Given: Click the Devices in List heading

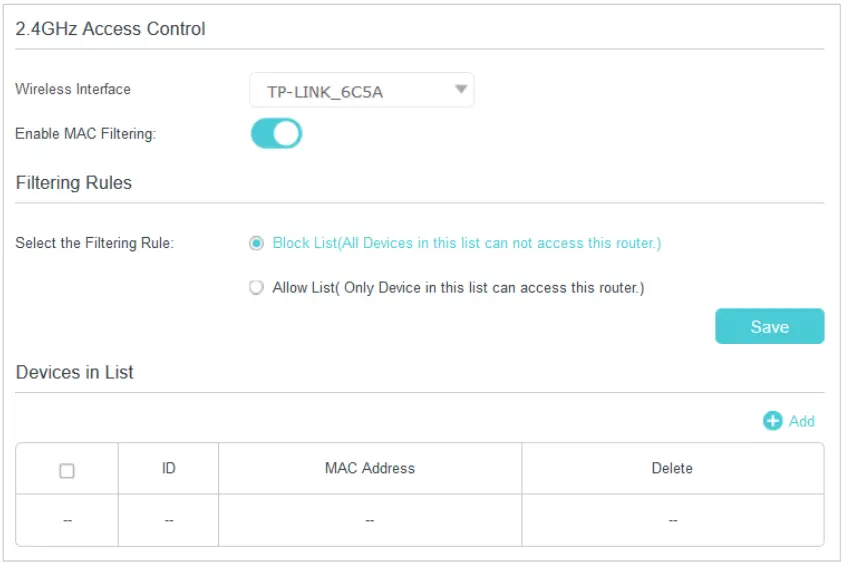Looking at the screenshot, I should tap(75, 372).
